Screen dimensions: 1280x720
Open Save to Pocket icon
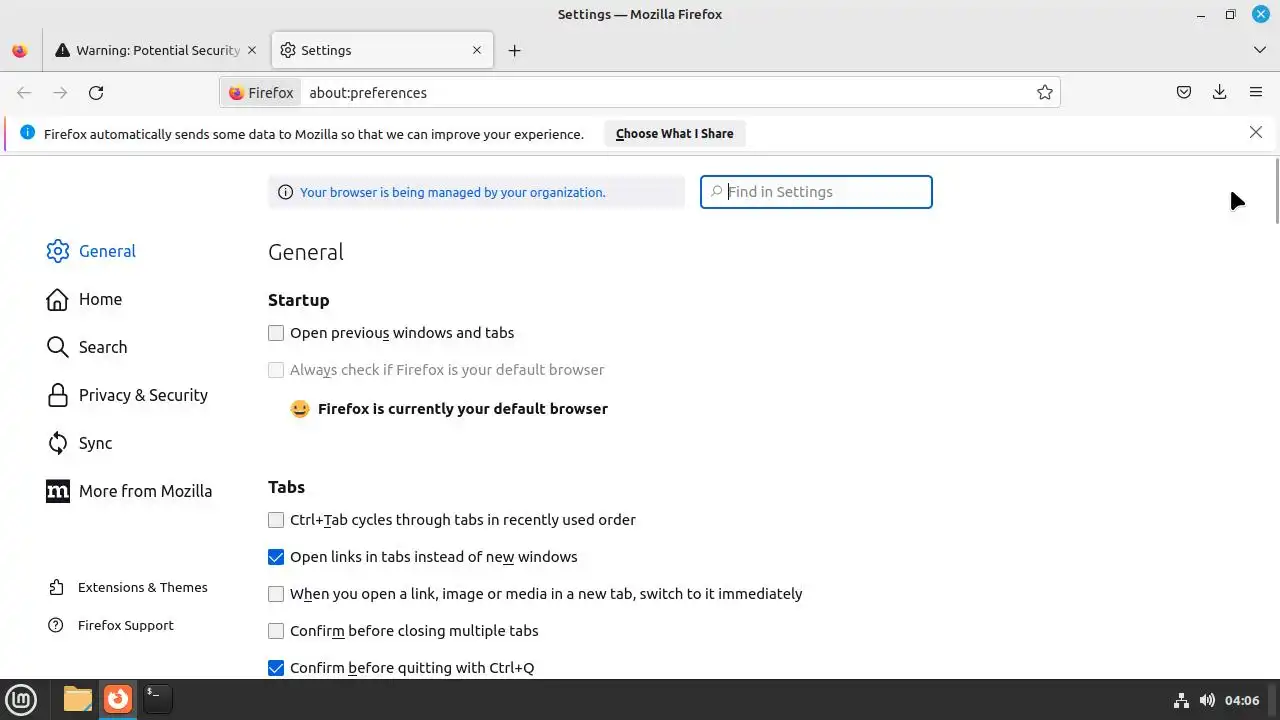1184,93
